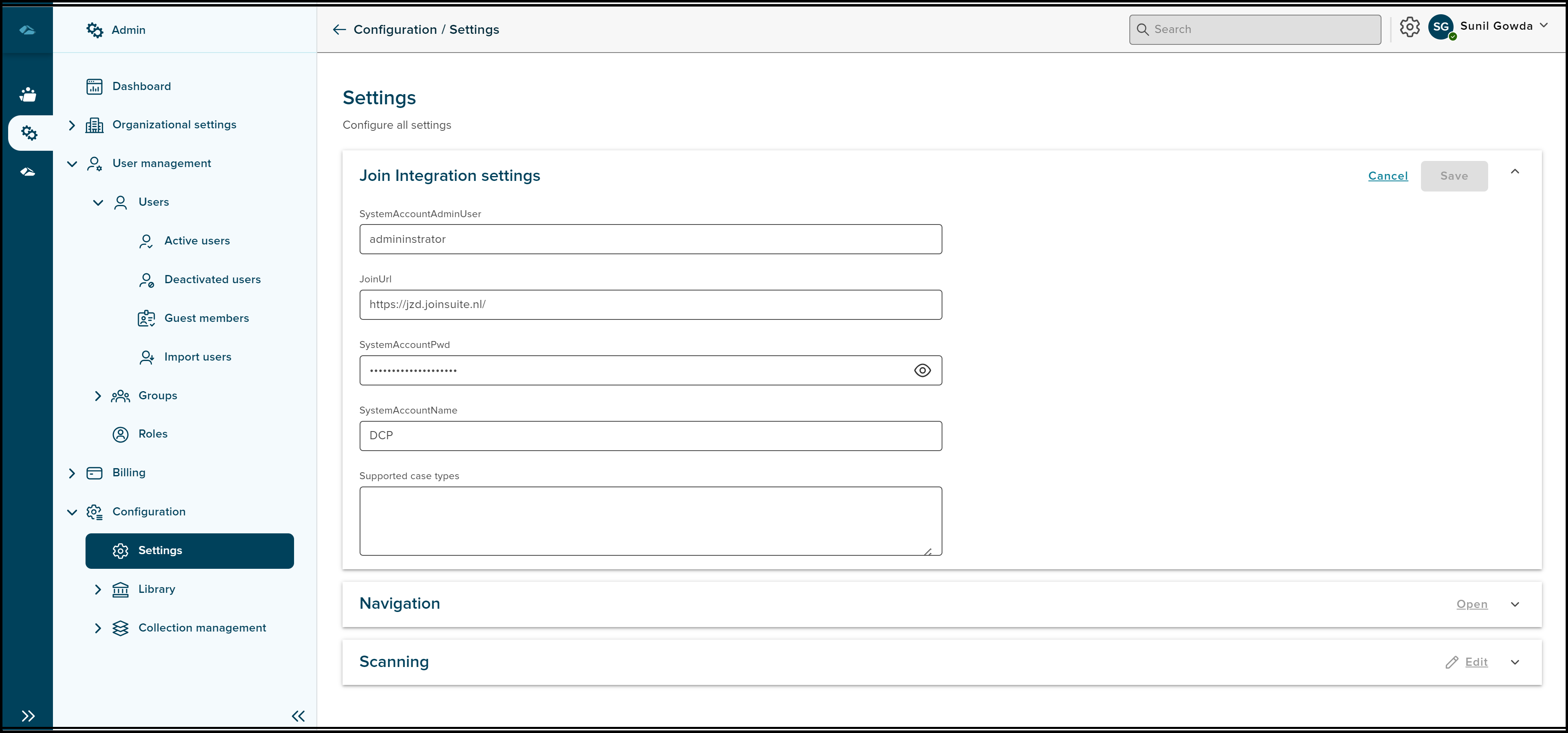Click inside the JoinUrl input field
The height and width of the screenshot is (733, 1568).
click(x=650, y=304)
